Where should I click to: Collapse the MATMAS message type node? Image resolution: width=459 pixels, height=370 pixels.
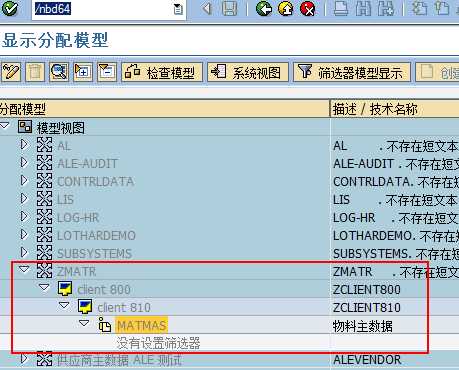tap(84, 323)
